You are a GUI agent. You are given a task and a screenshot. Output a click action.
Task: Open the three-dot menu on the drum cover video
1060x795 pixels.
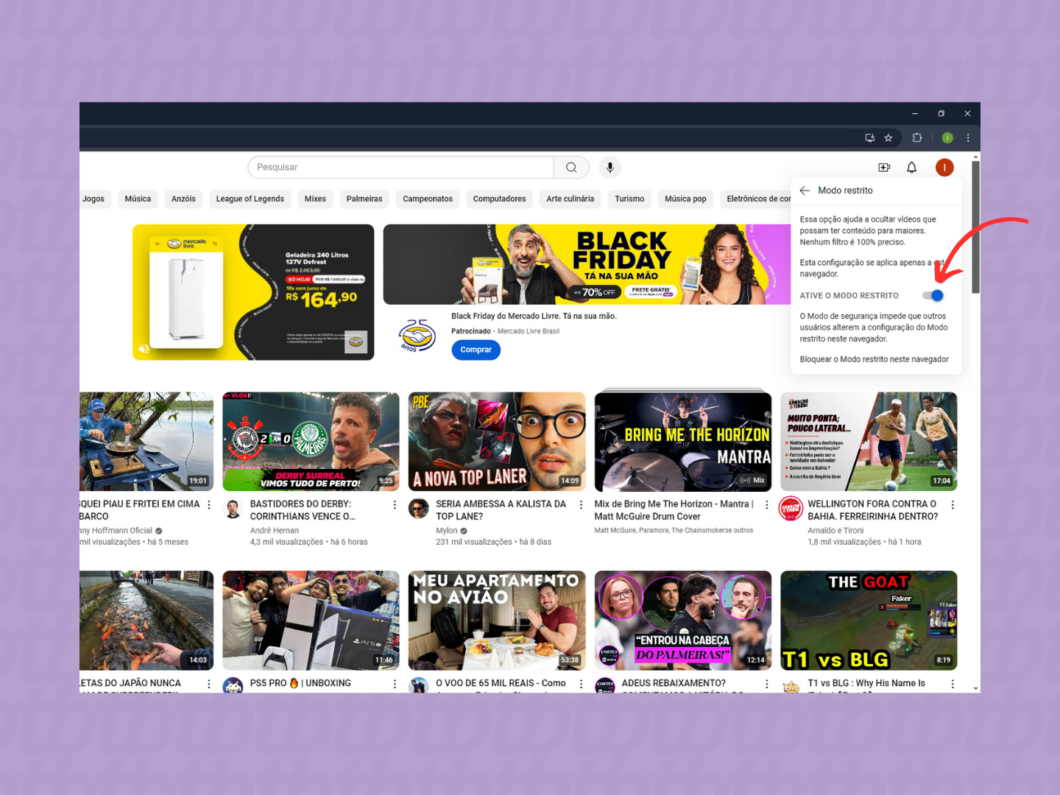tap(766, 506)
